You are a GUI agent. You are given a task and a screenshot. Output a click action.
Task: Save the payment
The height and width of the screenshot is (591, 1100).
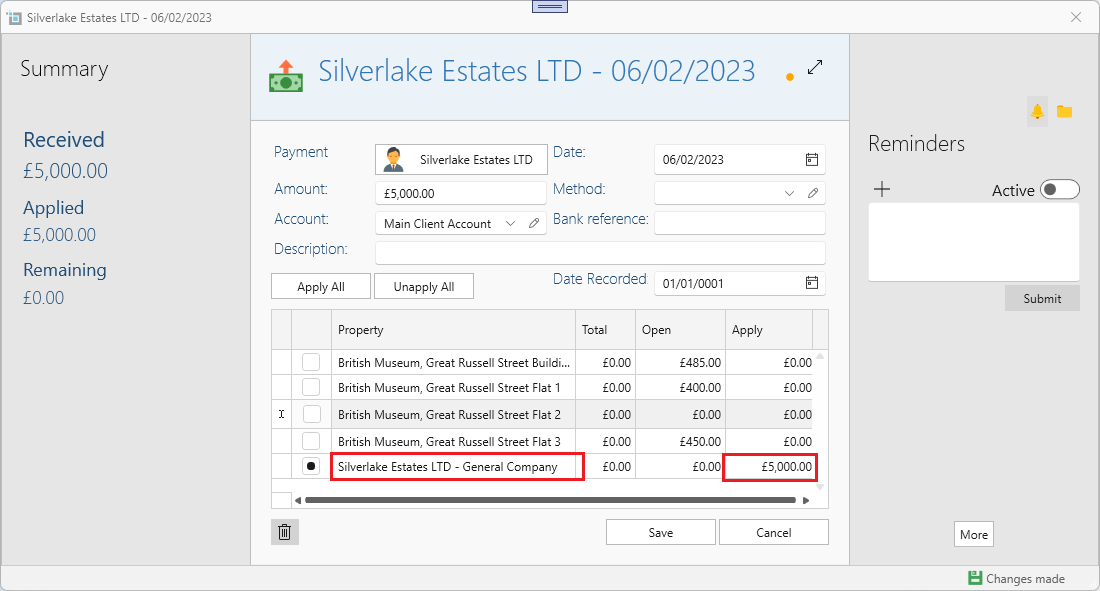coord(661,532)
